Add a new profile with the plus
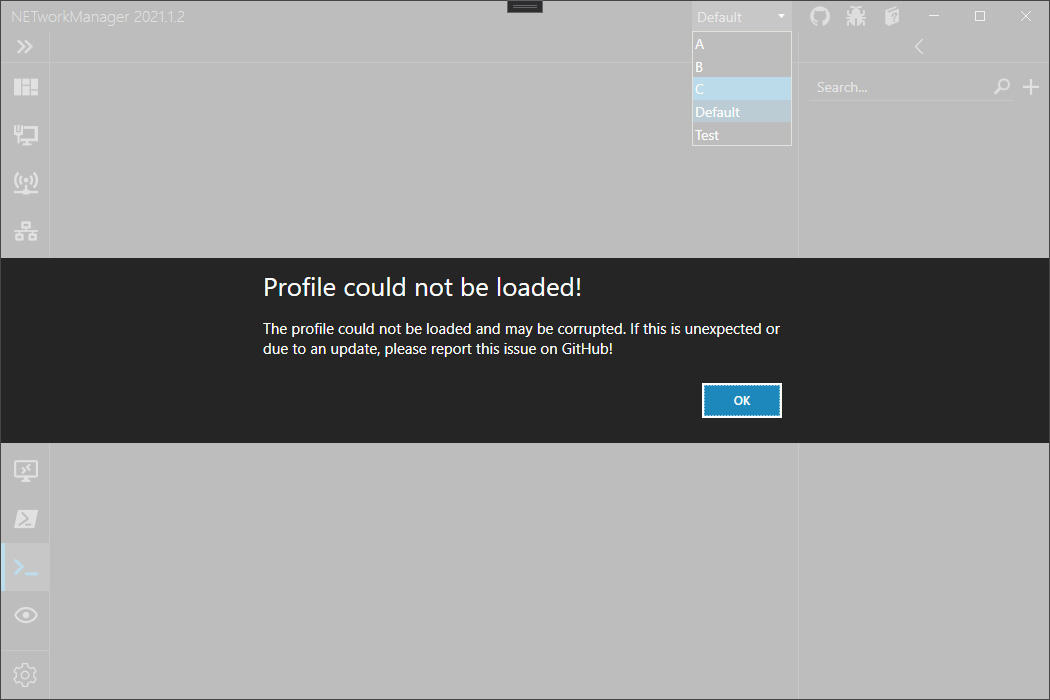This screenshot has width=1050, height=700. 1031,87
